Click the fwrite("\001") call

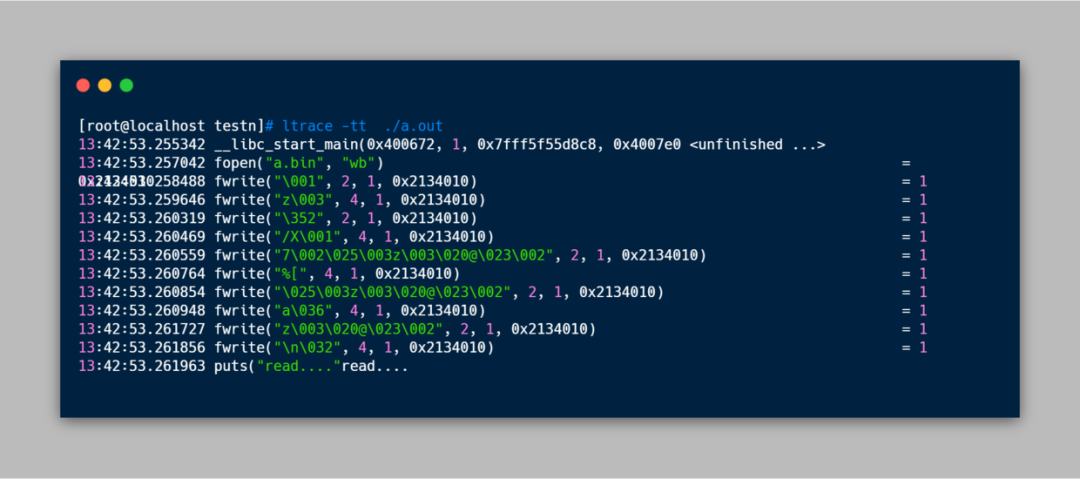[x=345, y=182]
